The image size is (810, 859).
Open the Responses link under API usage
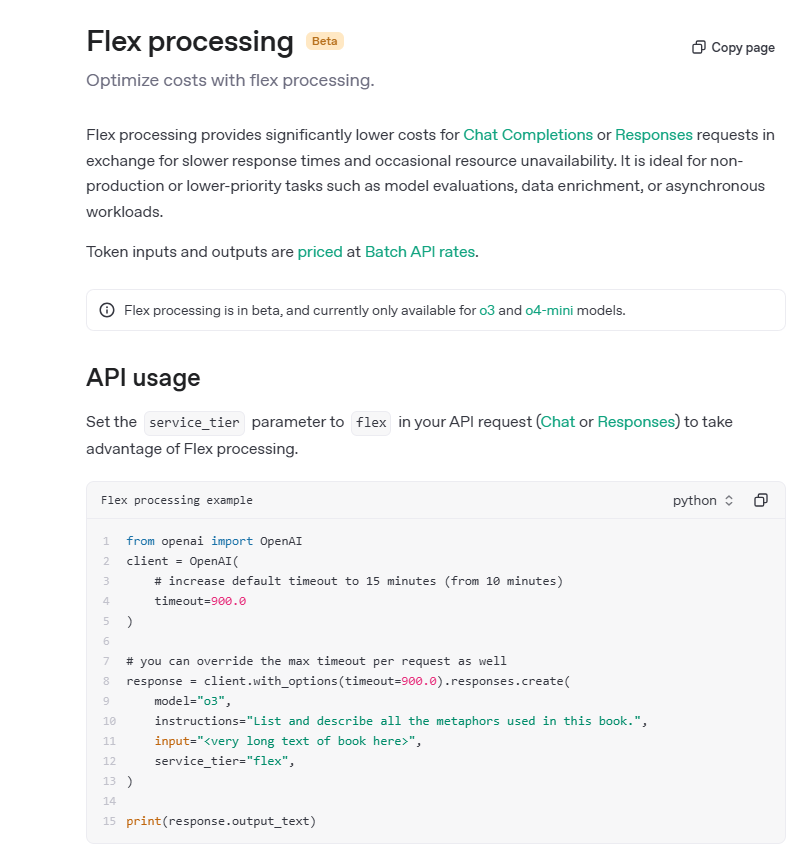coord(635,421)
